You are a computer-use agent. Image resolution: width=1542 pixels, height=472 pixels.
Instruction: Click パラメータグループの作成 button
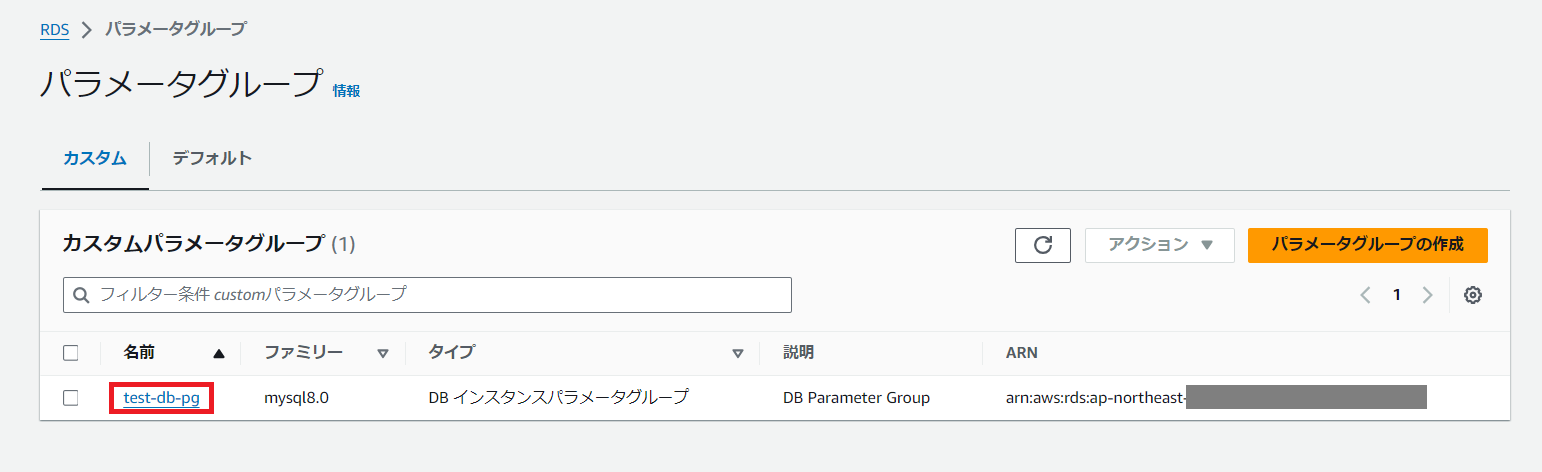(1367, 245)
